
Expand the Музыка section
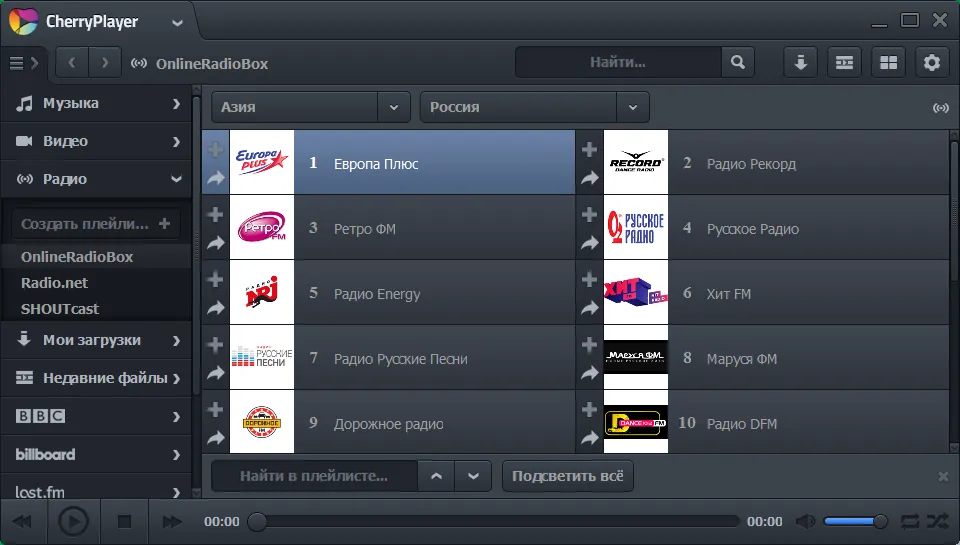click(97, 103)
